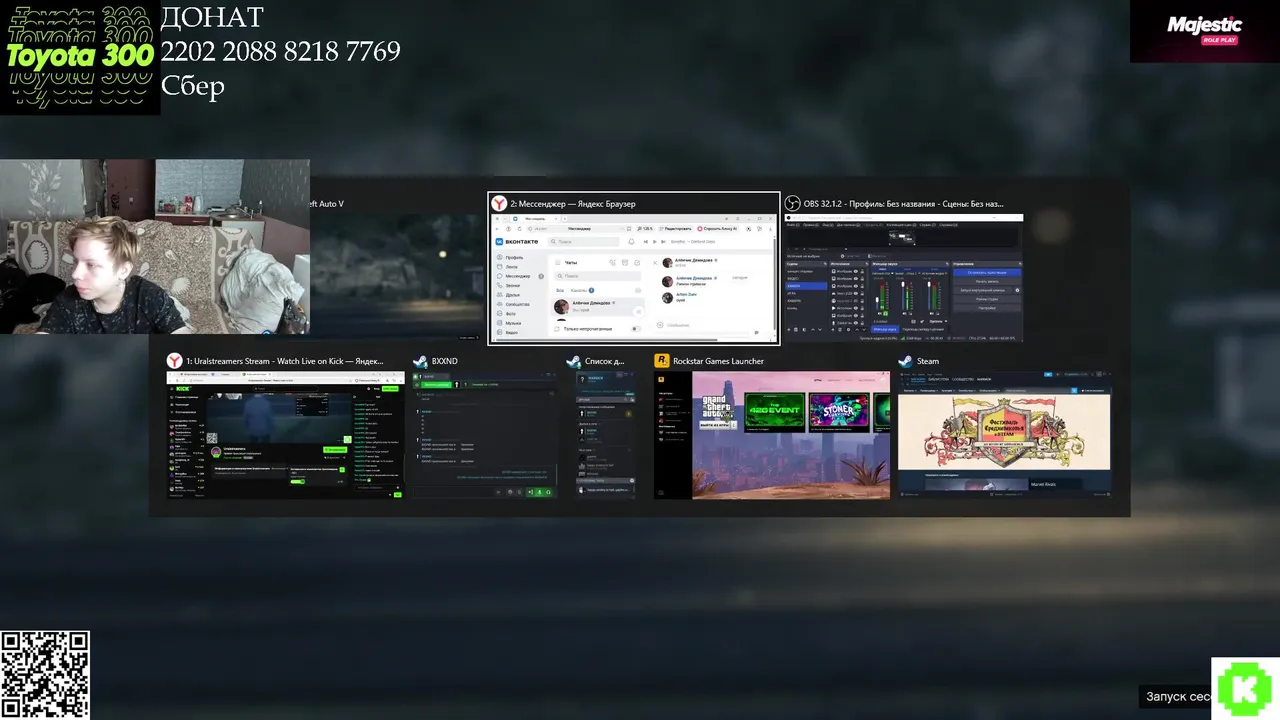Image resolution: width=1280 pixels, height=720 pixels.
Task: Click the Steam icon next to BXXND
Action: 421,361
